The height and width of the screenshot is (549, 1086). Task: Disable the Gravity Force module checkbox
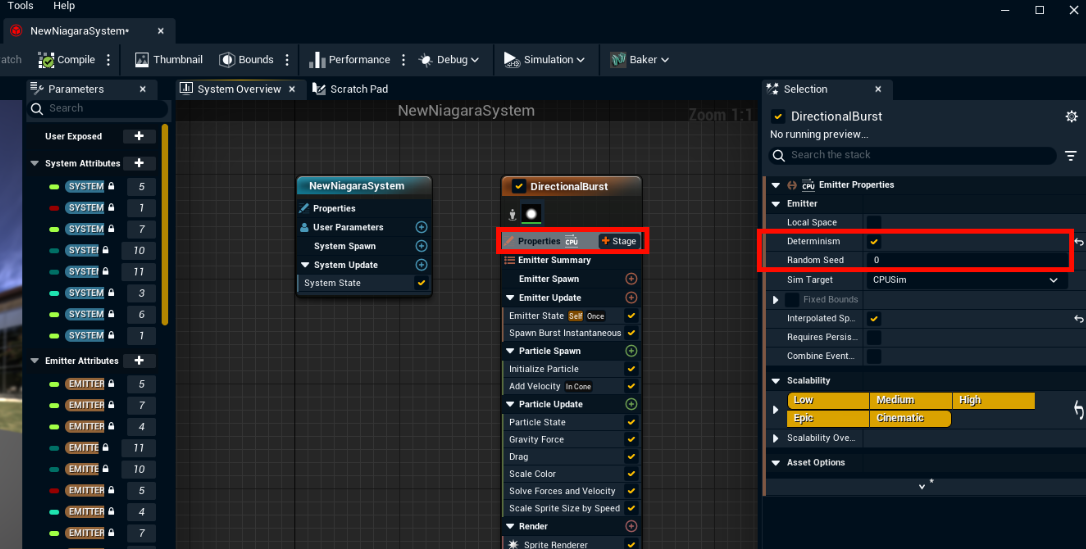[631, 440]
